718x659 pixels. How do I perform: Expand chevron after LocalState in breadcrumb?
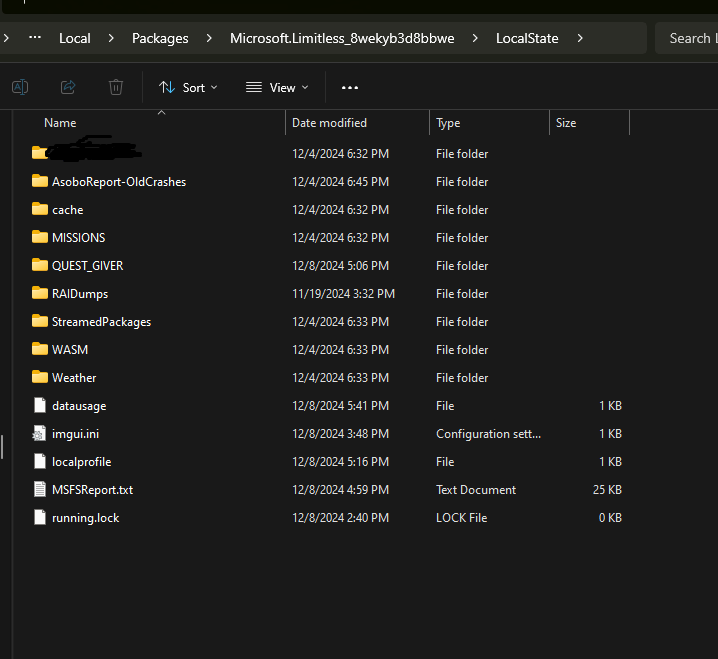579,39
